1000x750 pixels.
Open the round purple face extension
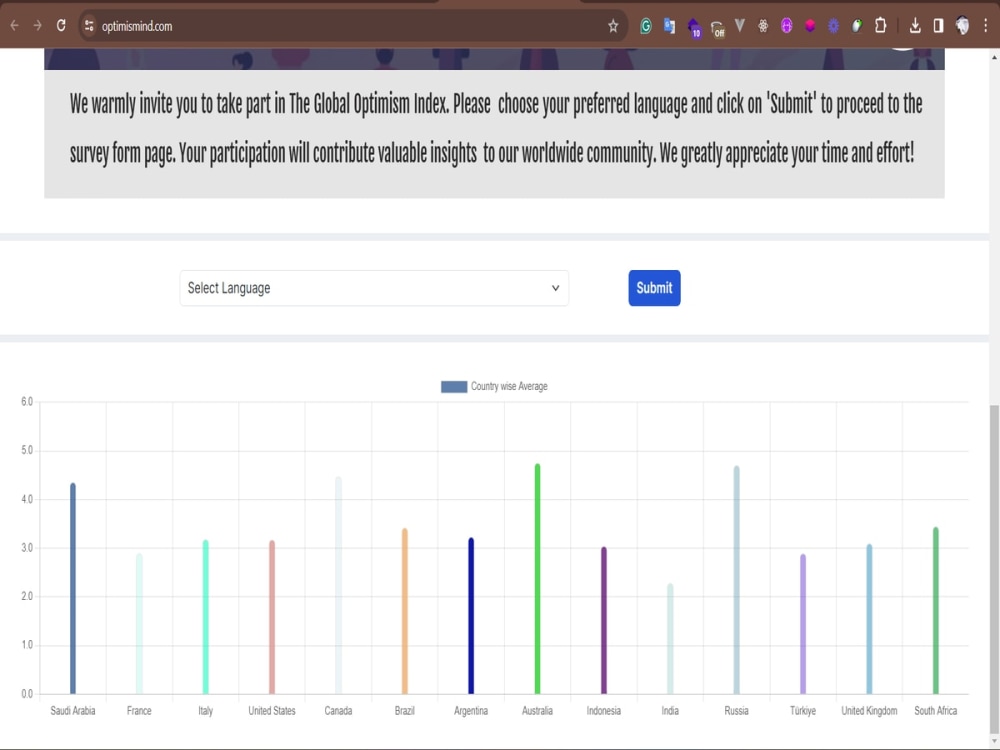(786, 26)
